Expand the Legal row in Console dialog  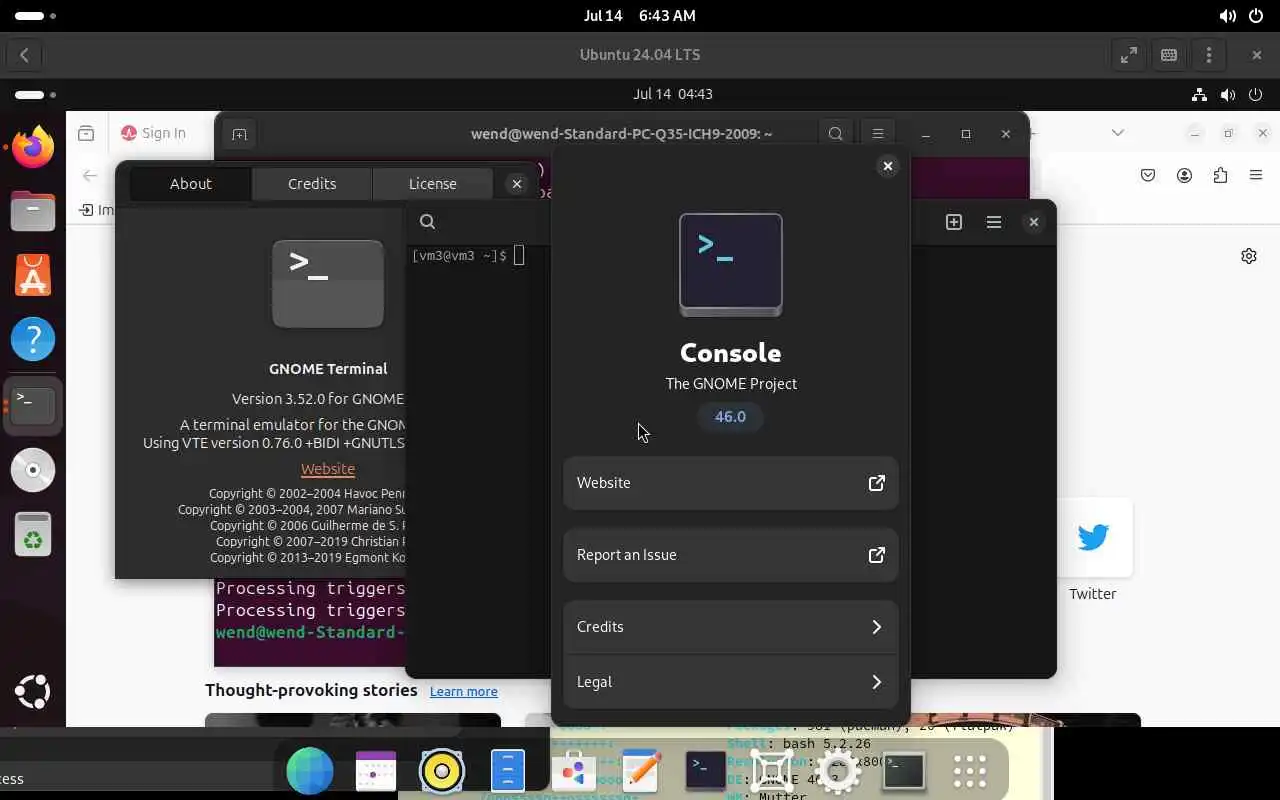coord(731,682)
